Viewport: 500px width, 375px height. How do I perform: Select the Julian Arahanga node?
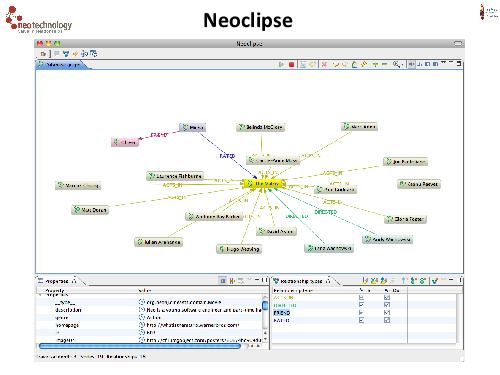[158, 242]
